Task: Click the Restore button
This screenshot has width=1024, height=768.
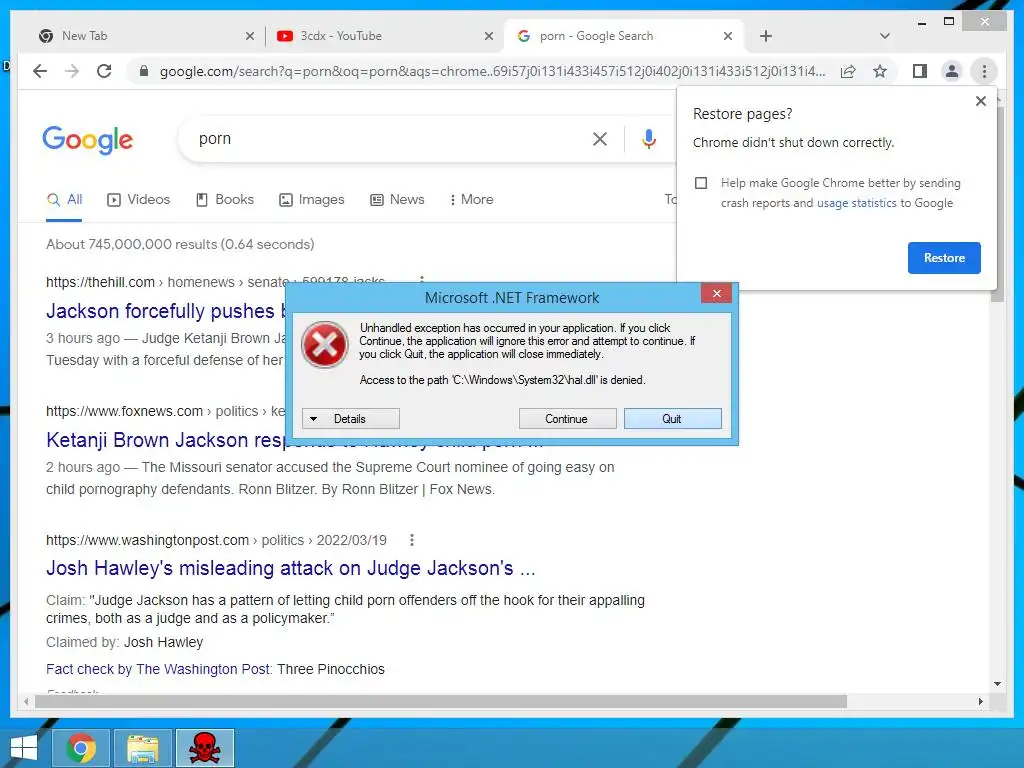Action: pyautogui.click(x=944, y=258)
